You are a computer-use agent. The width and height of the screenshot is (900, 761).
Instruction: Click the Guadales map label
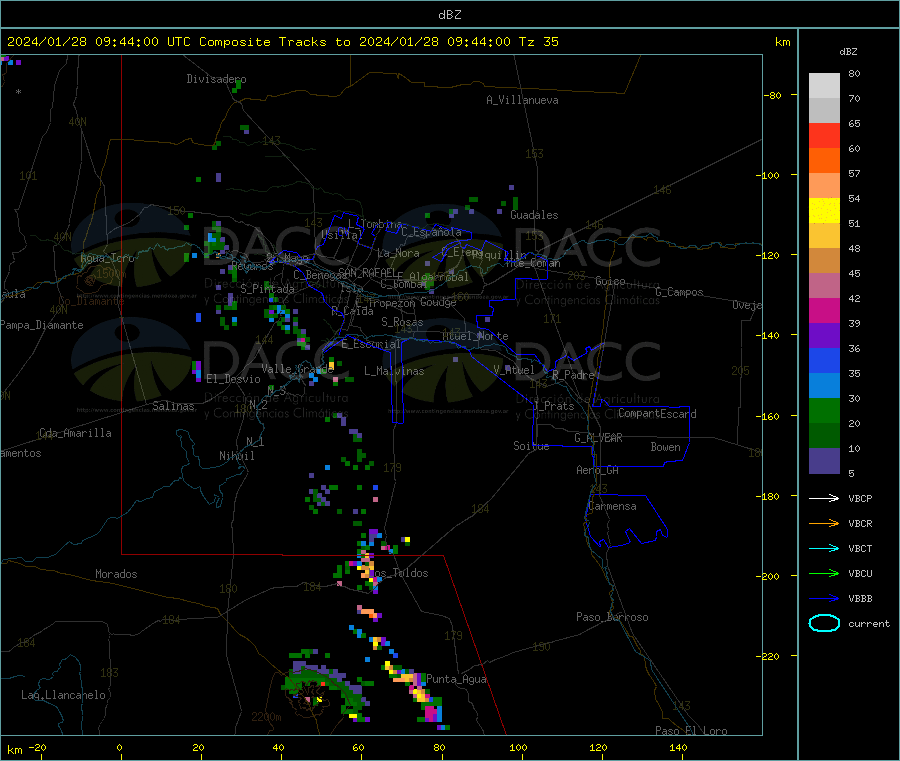(534, 215)
